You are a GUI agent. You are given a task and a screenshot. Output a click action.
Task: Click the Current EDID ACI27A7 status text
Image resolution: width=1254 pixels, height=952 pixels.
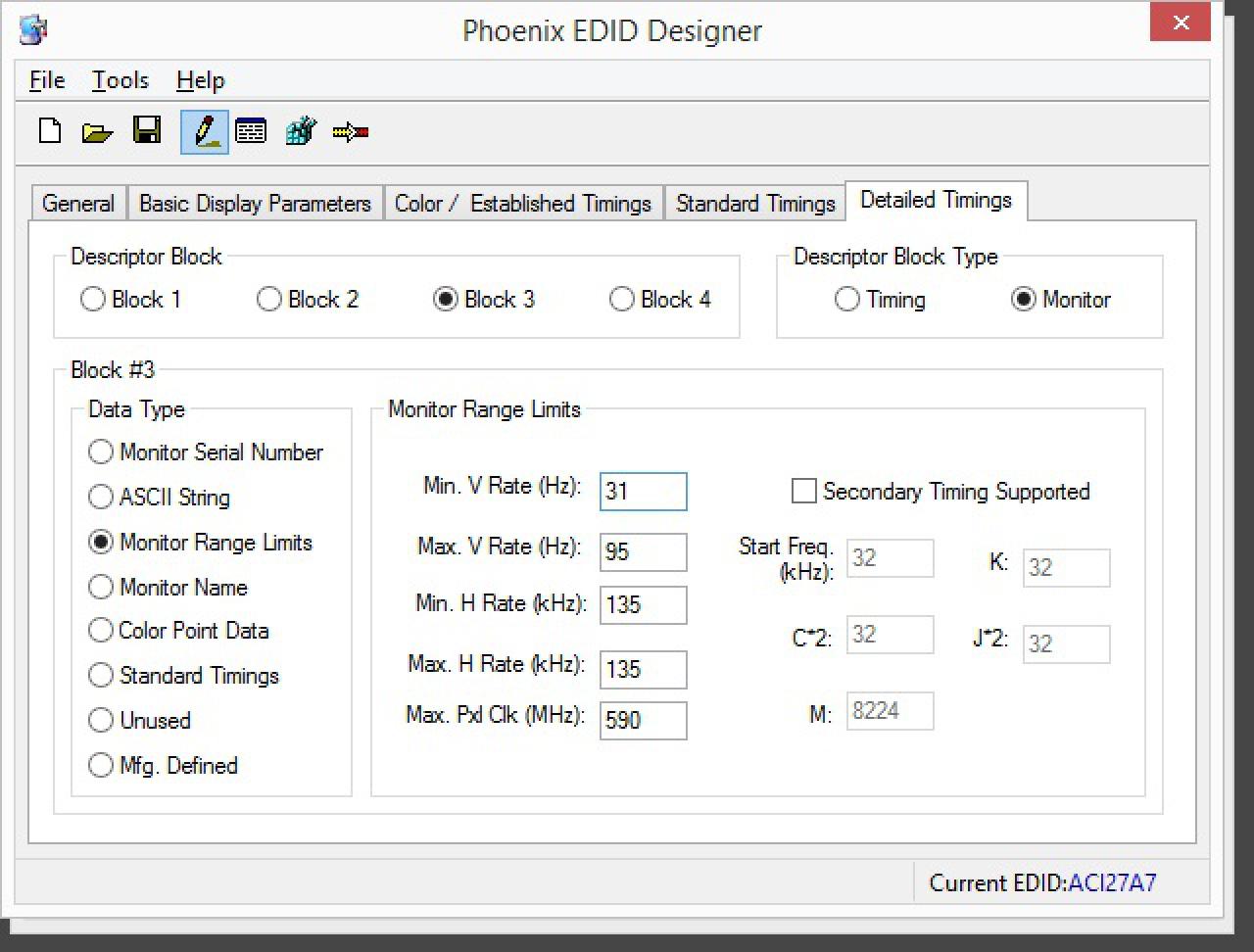pyautogui.click(x=1042, y=882)
